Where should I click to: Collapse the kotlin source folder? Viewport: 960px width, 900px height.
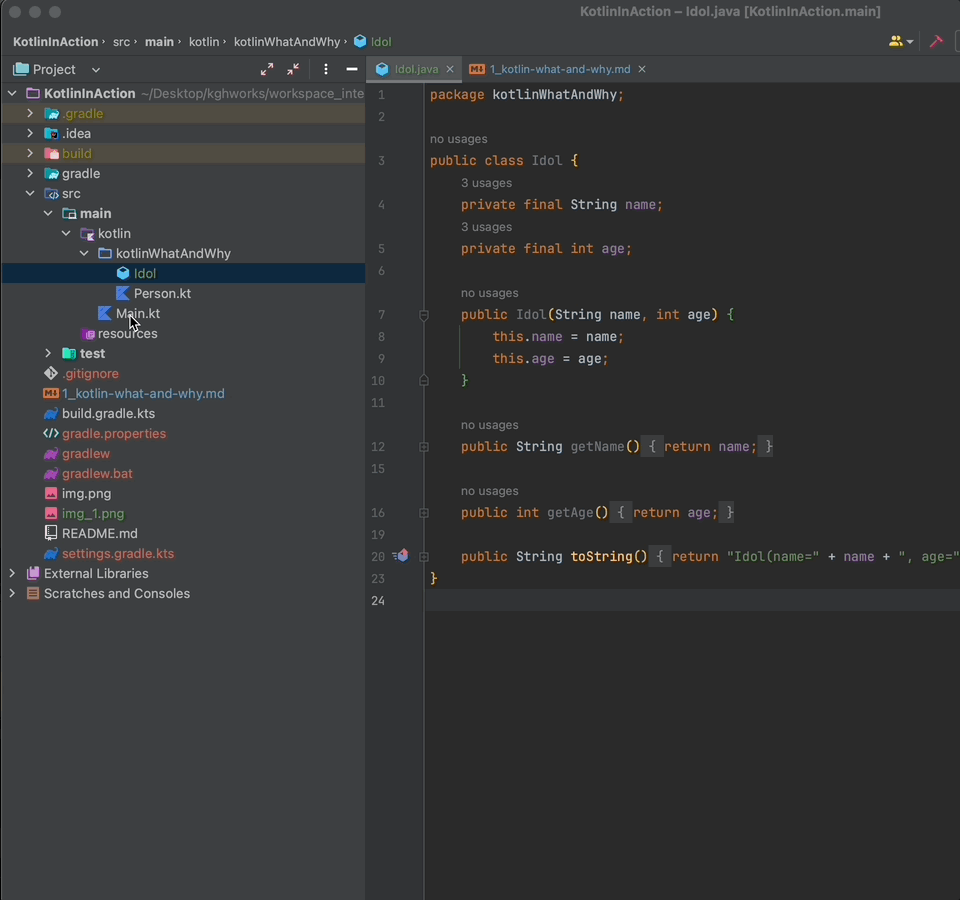click(66, 233)
